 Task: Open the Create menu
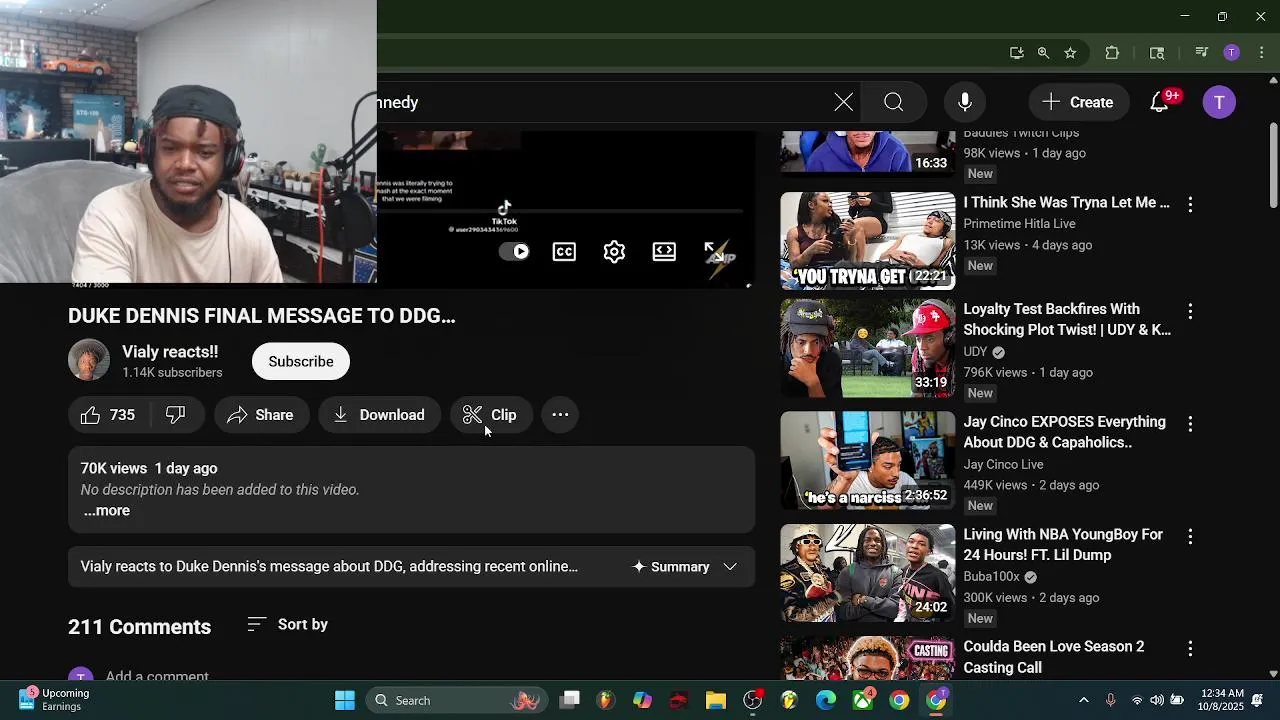[x=1077, y=102]
